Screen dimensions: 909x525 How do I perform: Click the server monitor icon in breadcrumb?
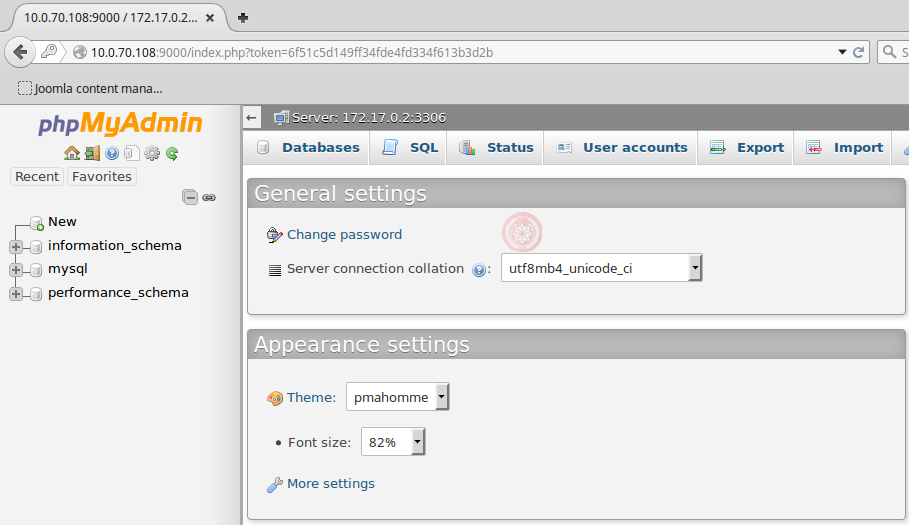tap(281, 118)
